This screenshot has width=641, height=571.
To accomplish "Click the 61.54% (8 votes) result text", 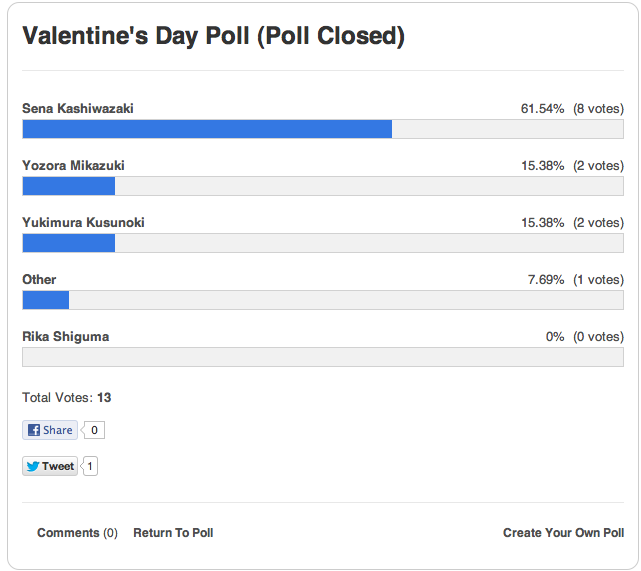I will [571, 108].
